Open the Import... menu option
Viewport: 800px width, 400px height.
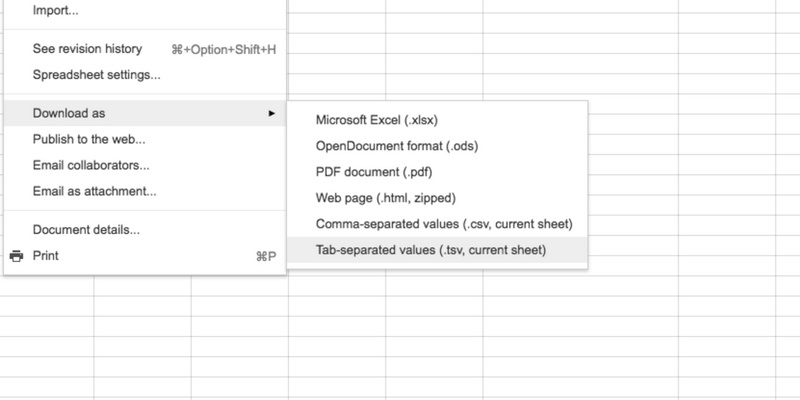pyautogui.click(x=56, y=11)
